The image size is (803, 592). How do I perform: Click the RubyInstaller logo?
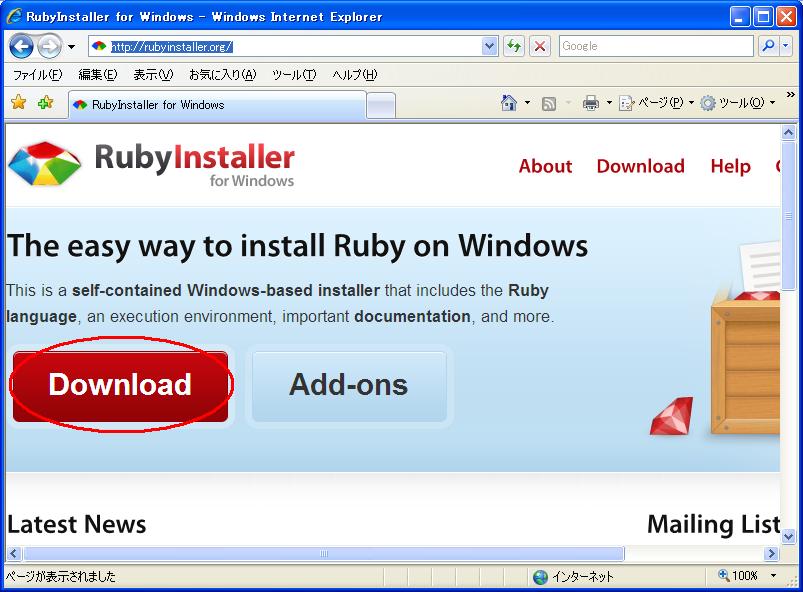pyautogui.click(x=152, y=163)
